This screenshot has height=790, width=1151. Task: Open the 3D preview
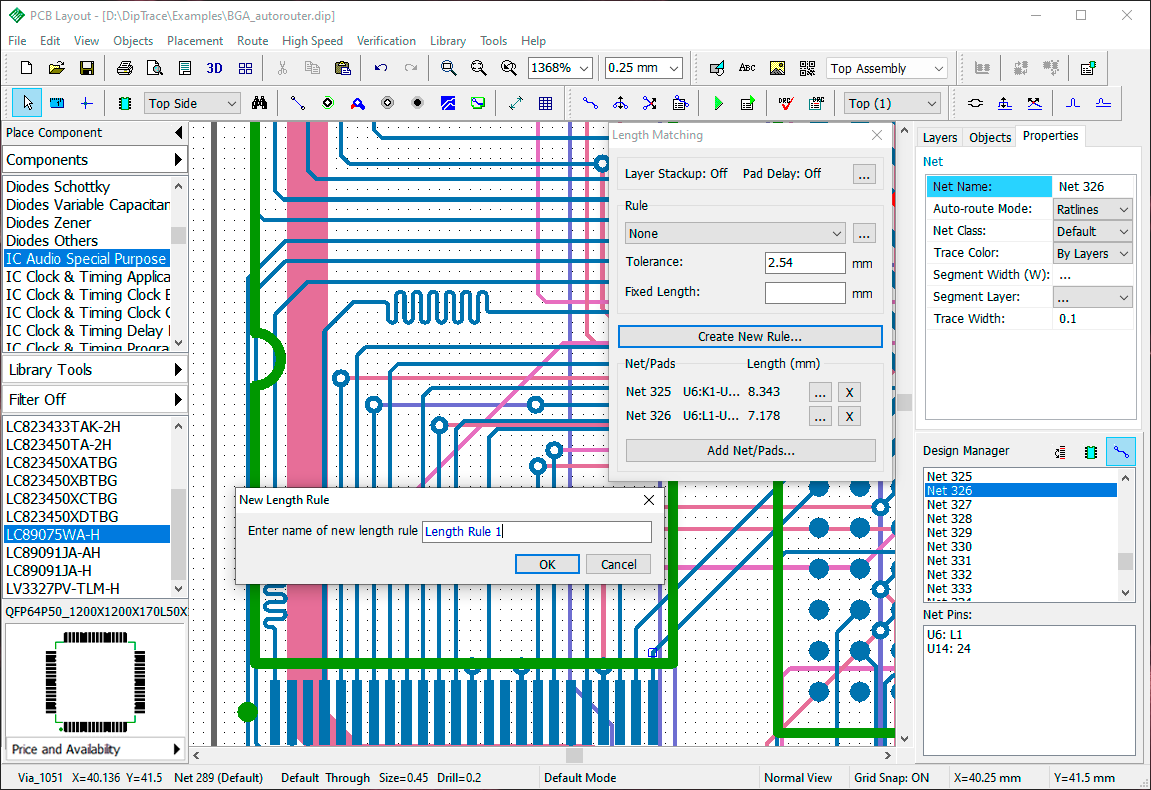tap(214, 68)
